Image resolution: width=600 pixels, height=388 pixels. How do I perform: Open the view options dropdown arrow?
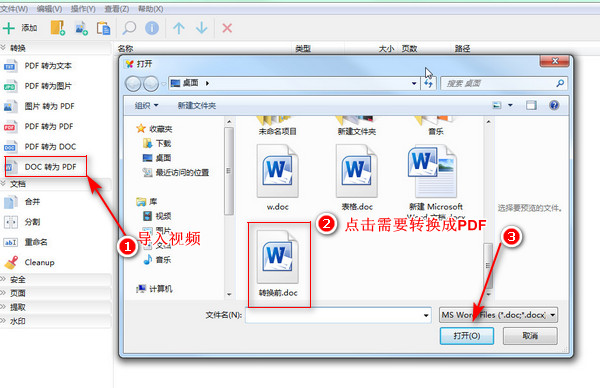click(x=510, y=105)
